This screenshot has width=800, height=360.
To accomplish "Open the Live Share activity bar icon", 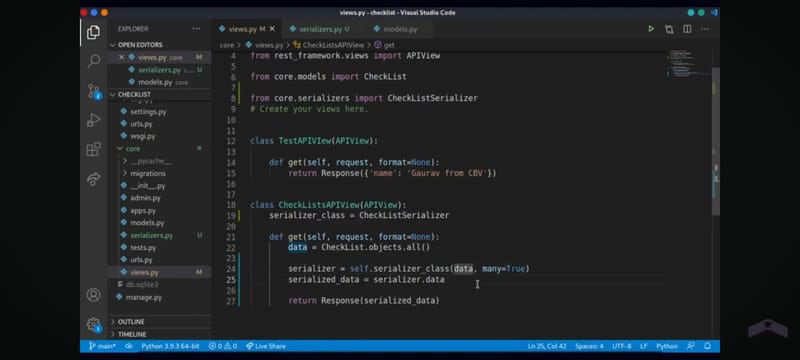I will click(x=94, y=178).
